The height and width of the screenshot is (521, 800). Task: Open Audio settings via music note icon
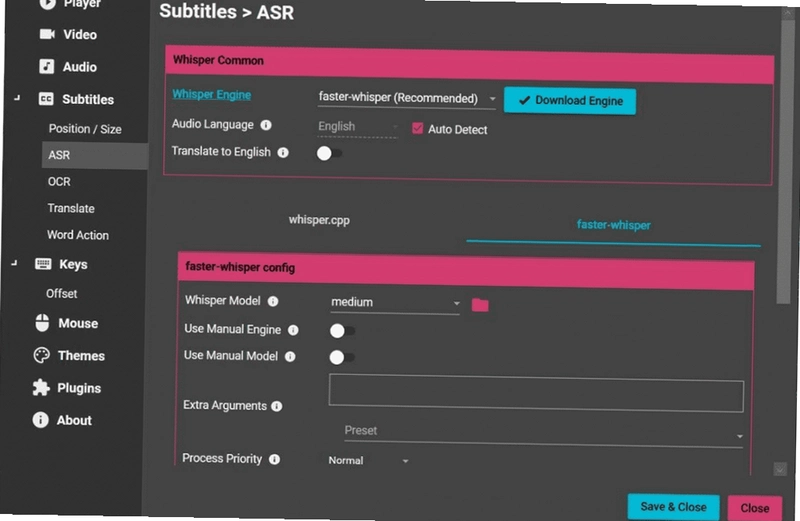[x=46, y=66]
